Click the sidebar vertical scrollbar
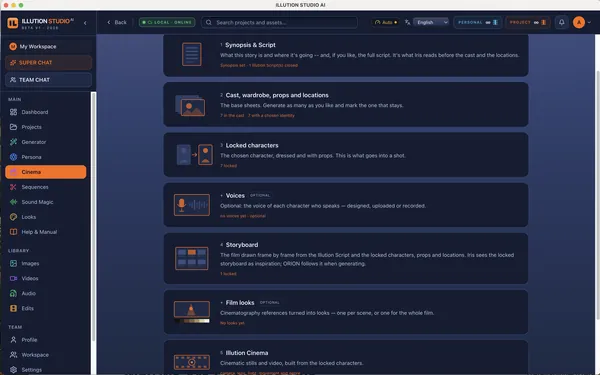Image resolution: width=600 pixels, height=375 pixels. (x=93, y=217)
